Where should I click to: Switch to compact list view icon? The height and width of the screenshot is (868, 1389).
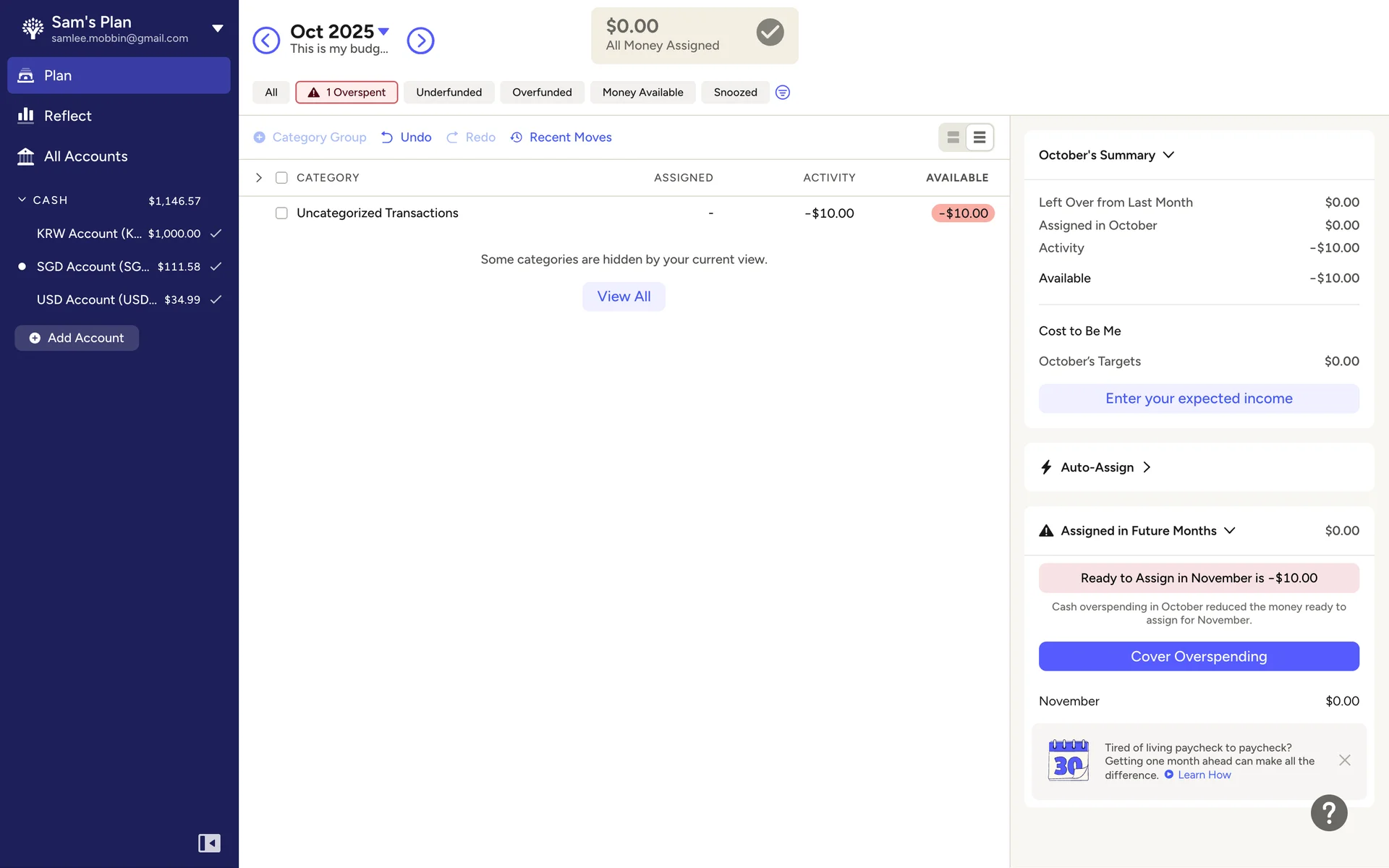click(980, 137)
